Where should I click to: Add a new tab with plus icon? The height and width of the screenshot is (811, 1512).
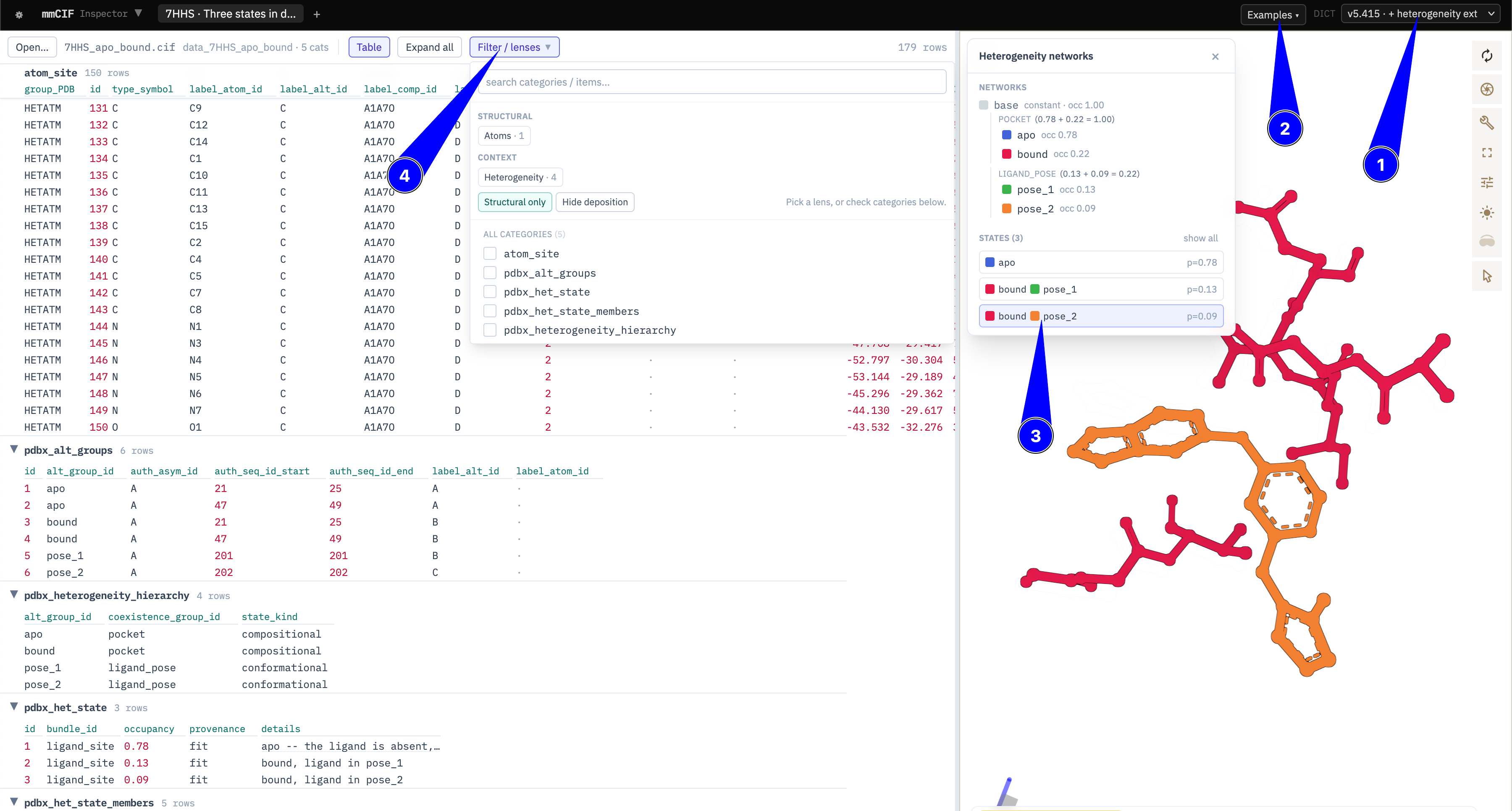[316, 14]
